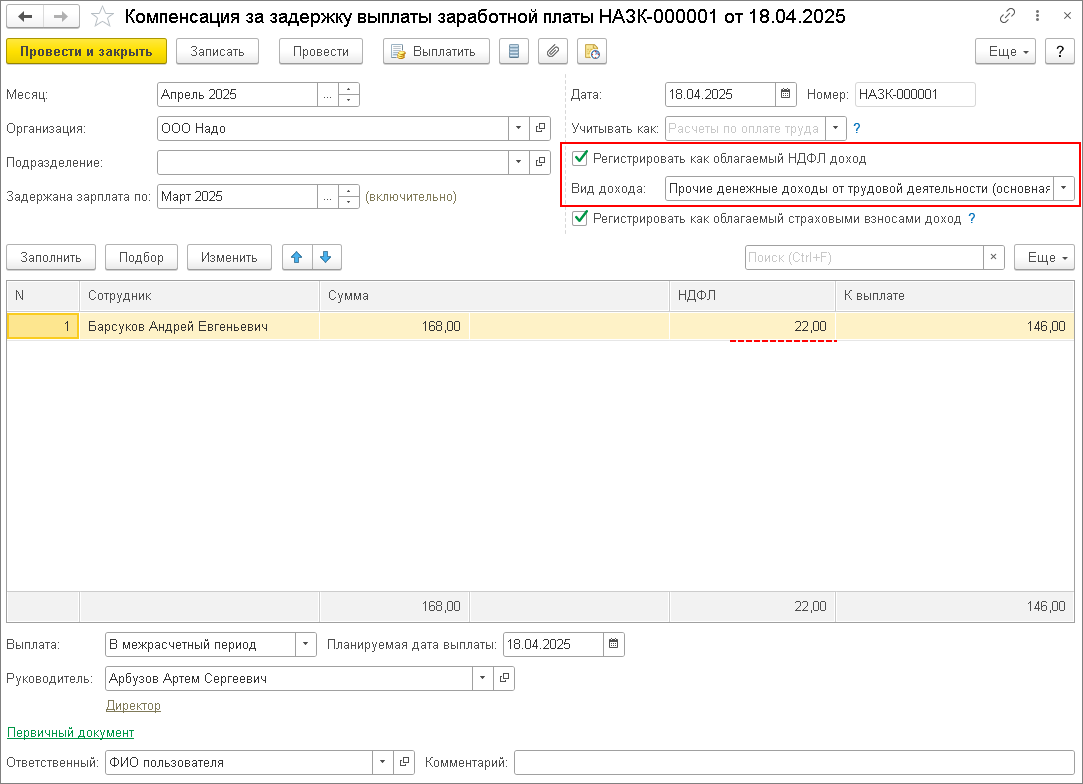Expand the Вид дохода dropdown

coord(1064,188)
